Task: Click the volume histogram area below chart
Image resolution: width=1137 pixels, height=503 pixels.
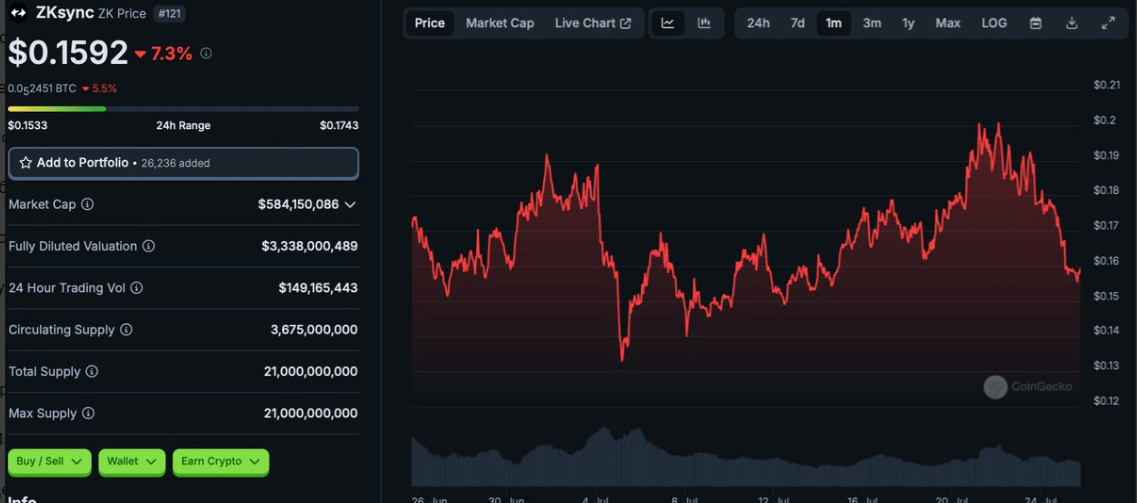Action: [745, 457]
